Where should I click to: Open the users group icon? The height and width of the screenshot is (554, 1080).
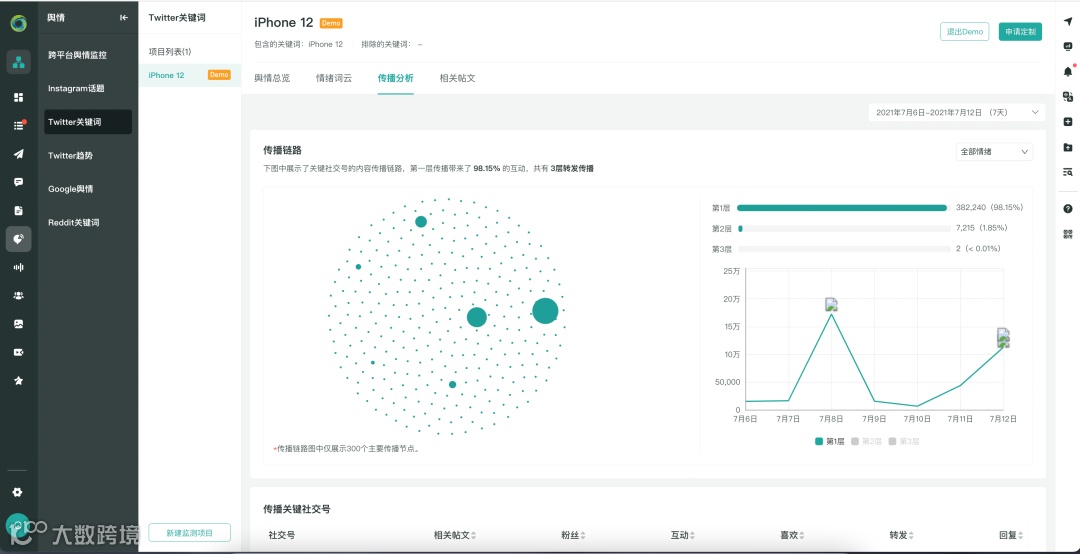19,296
